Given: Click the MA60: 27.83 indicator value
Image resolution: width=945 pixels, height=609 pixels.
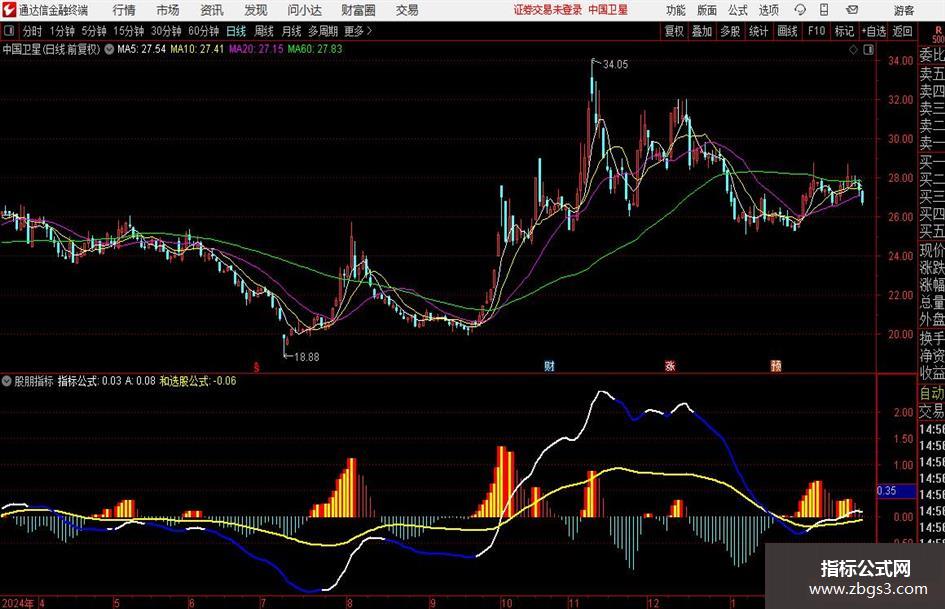Looking at the screenshot, I should [315, 49].
